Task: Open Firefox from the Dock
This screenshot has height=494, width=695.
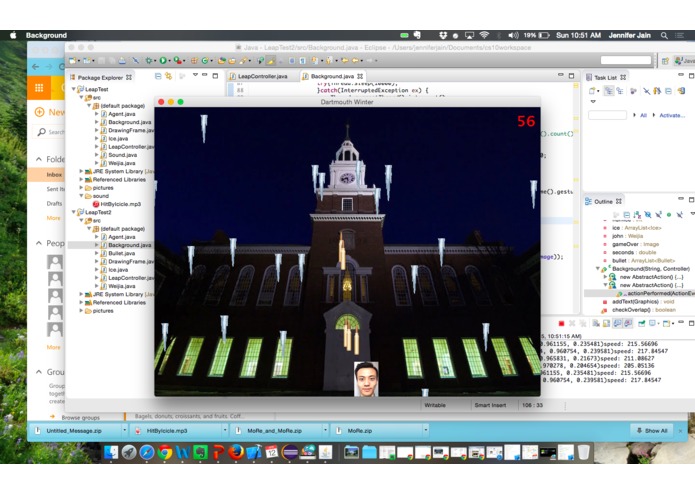Action: coord(236,452)
